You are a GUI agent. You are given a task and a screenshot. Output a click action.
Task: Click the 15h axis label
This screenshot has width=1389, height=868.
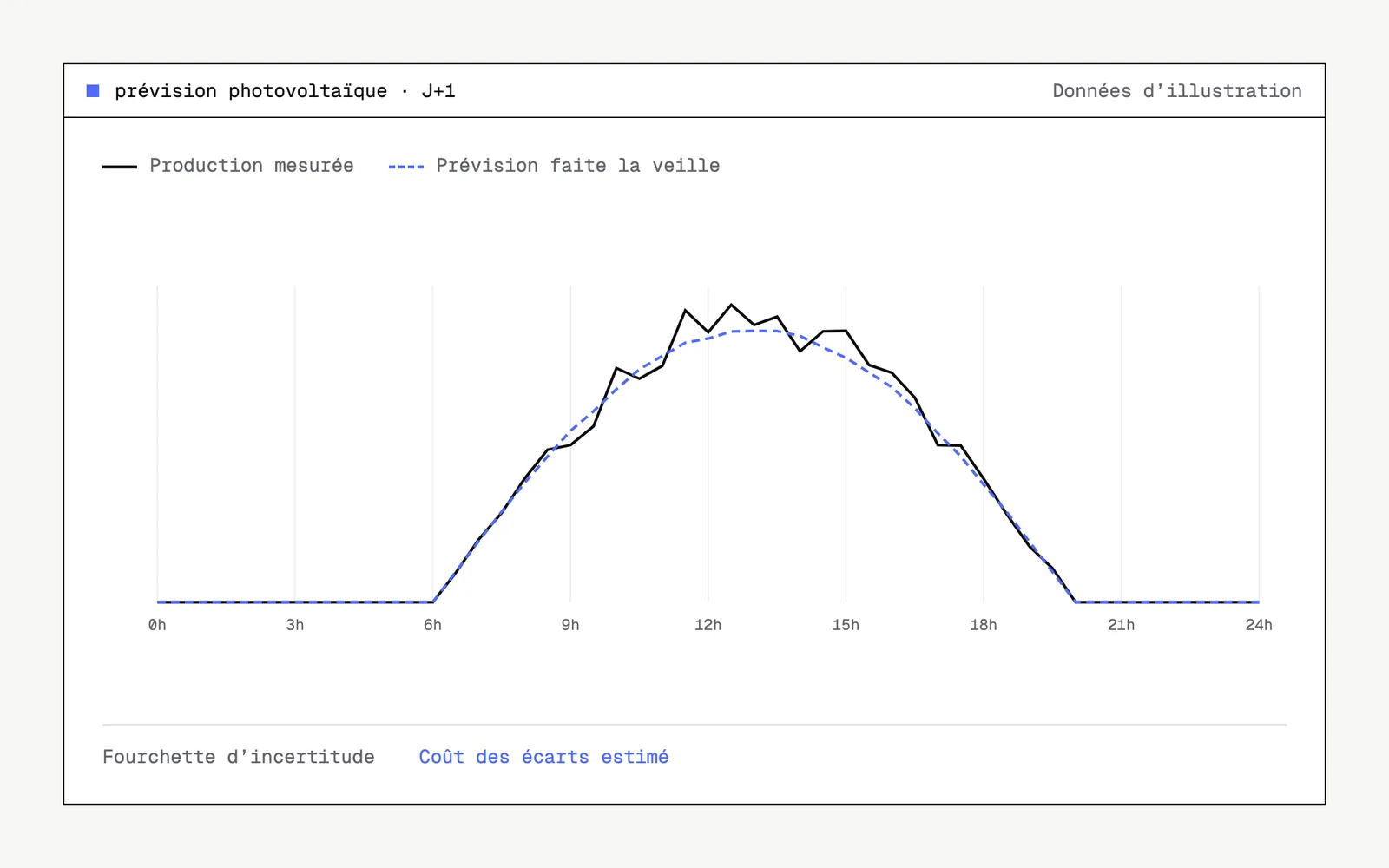coord(846,625)
